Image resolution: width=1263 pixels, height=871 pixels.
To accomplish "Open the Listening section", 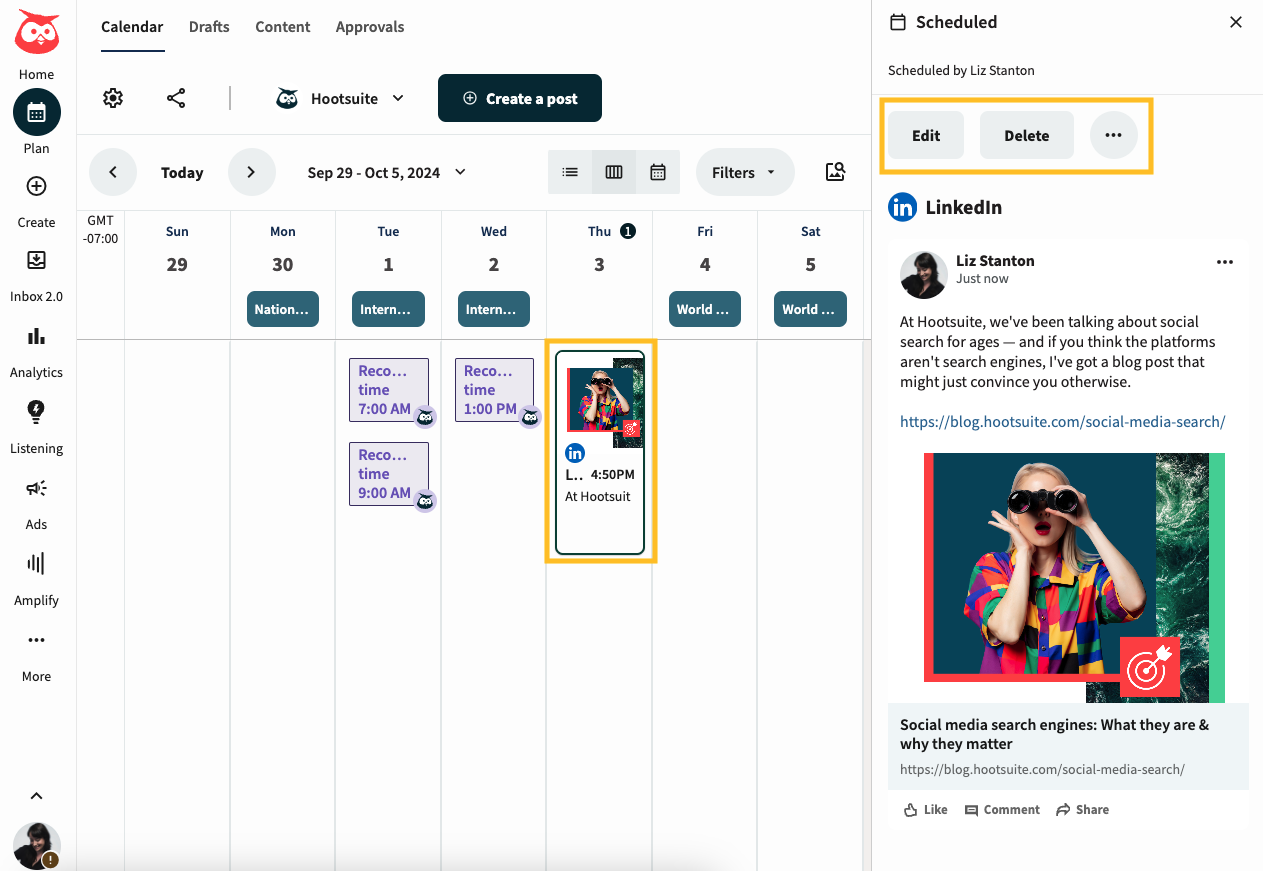I will [36, 413].
